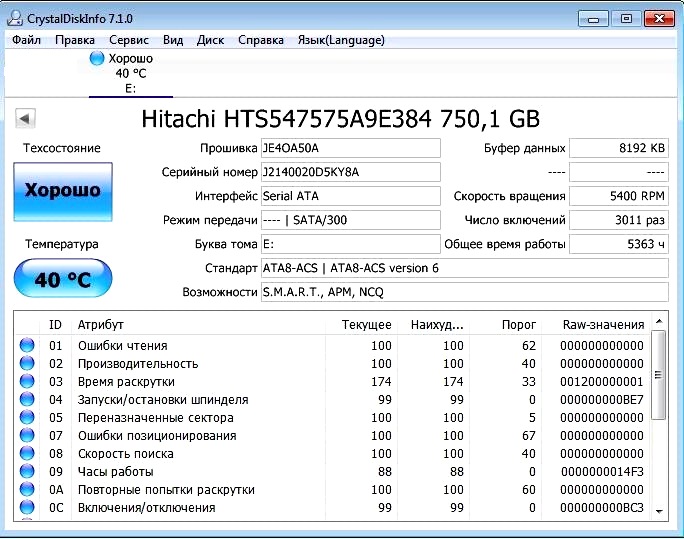Screen dimensions: 684x539
Task: Click raw value 001200000001
Action: [x=602, y=382]
